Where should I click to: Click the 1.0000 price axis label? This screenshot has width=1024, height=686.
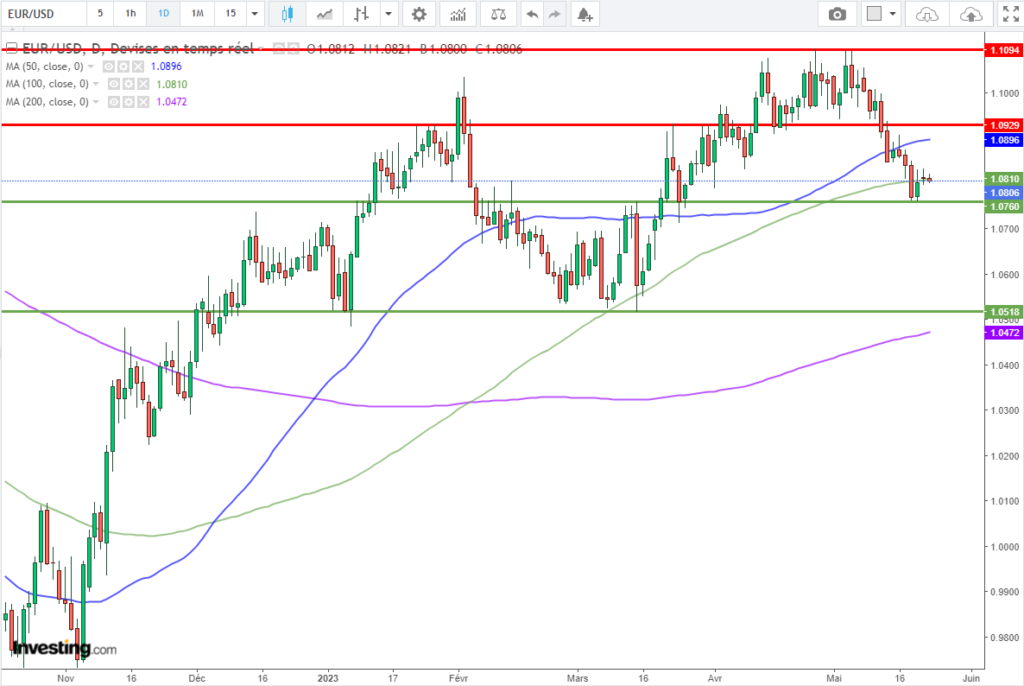click(x=1004, y=547)
